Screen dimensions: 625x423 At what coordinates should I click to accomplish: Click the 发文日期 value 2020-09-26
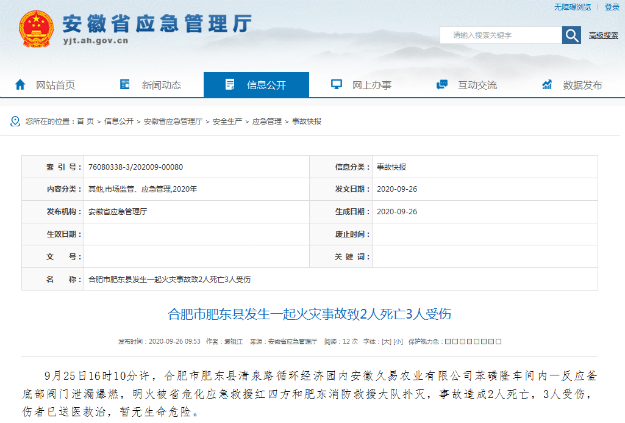click(x=397, y=189)
